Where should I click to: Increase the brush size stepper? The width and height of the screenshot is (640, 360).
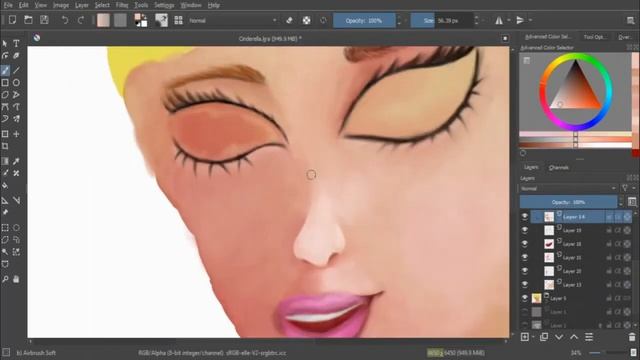pyautogui.click(x=476, y=17)
